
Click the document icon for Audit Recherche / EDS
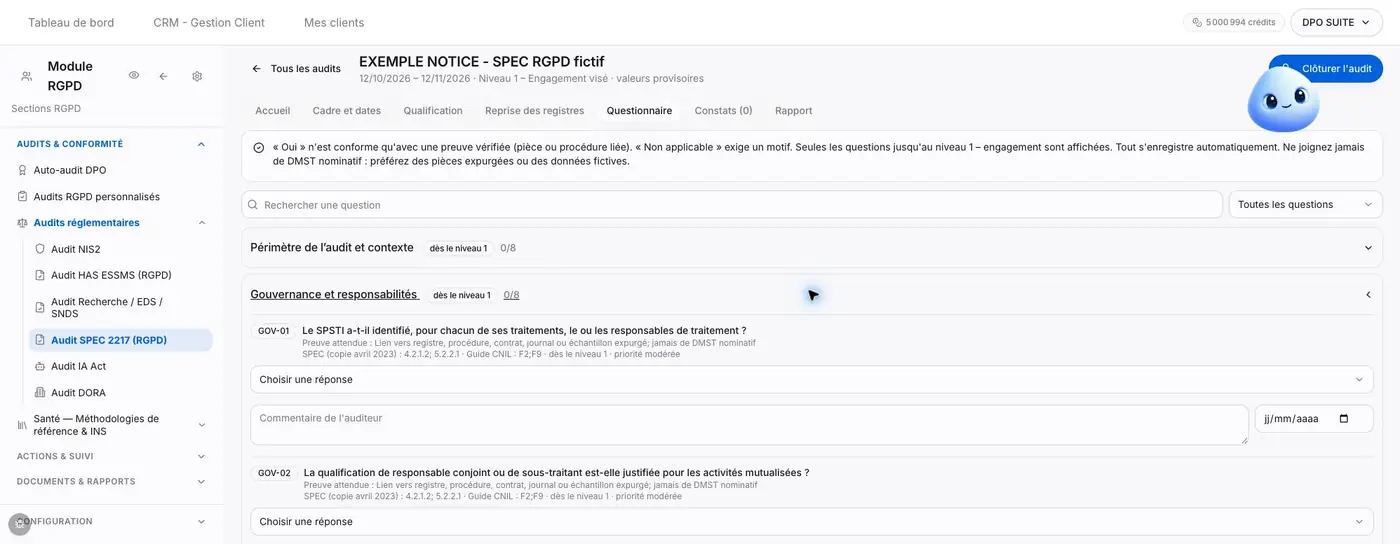[x=40, y=307]
